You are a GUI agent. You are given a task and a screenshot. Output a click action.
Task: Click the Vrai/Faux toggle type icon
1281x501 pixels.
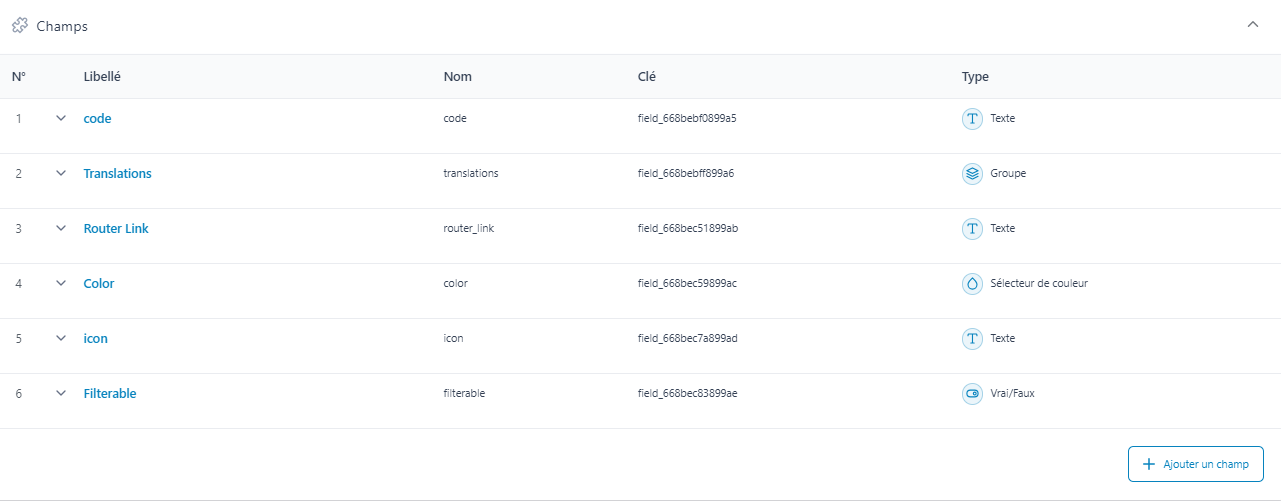[x=971, y=394]
